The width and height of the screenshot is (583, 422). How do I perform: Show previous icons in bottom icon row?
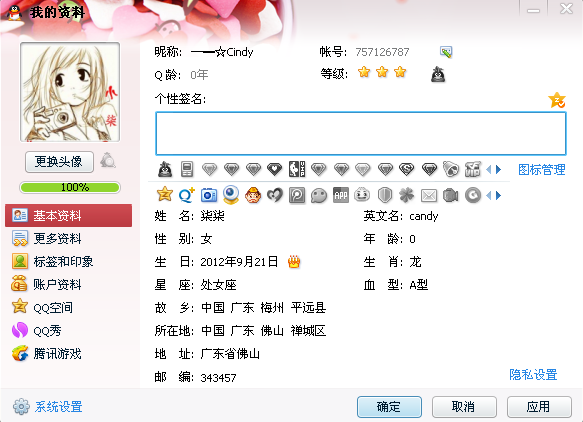click(x=489, y=195)
